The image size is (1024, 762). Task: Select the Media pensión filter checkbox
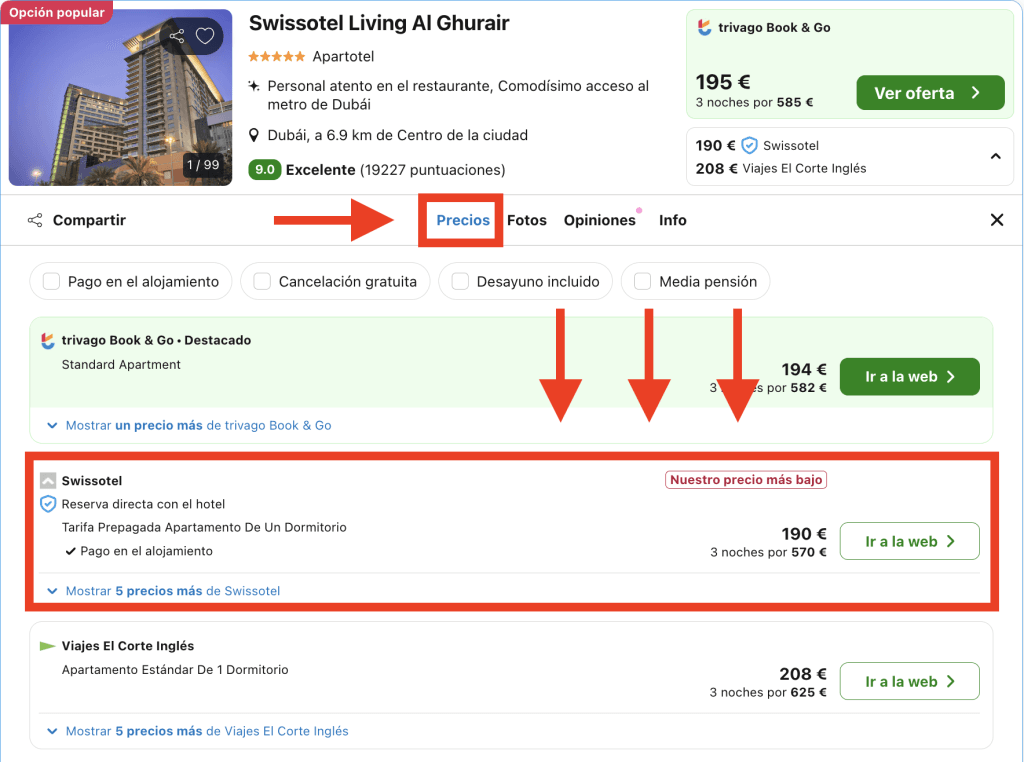click(642, 282)
